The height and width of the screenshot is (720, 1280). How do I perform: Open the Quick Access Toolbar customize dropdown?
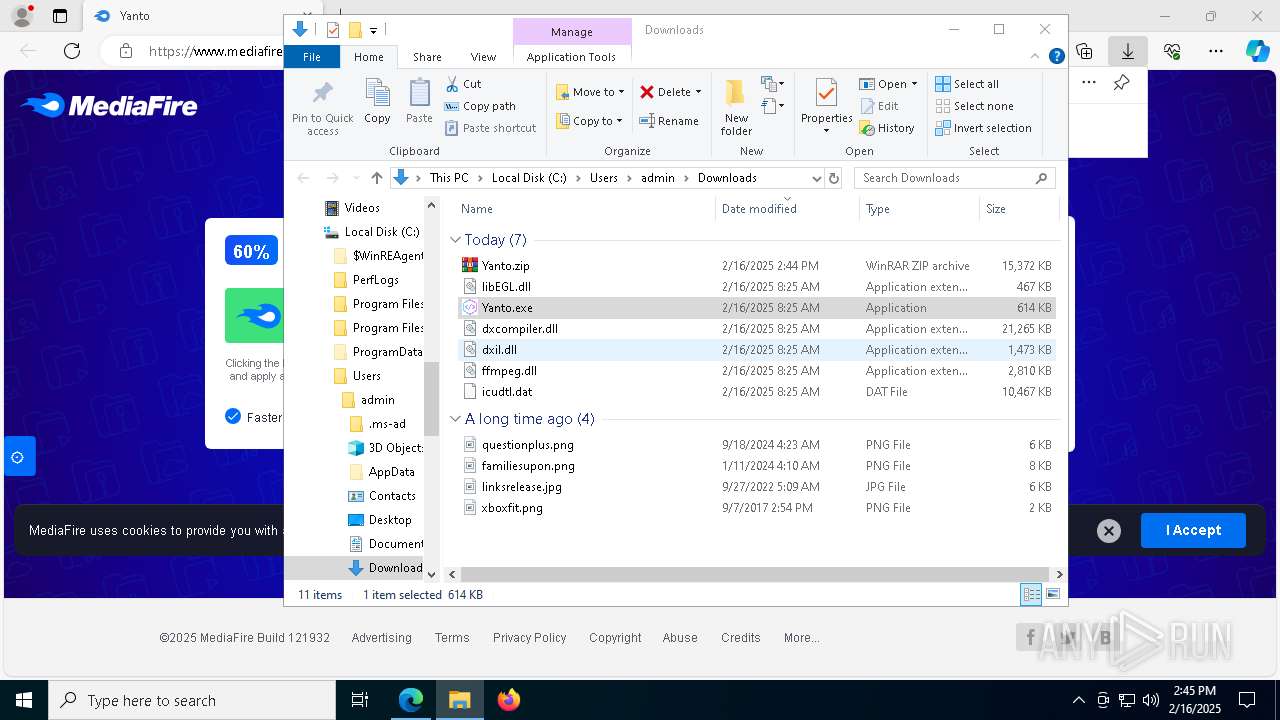373,30
